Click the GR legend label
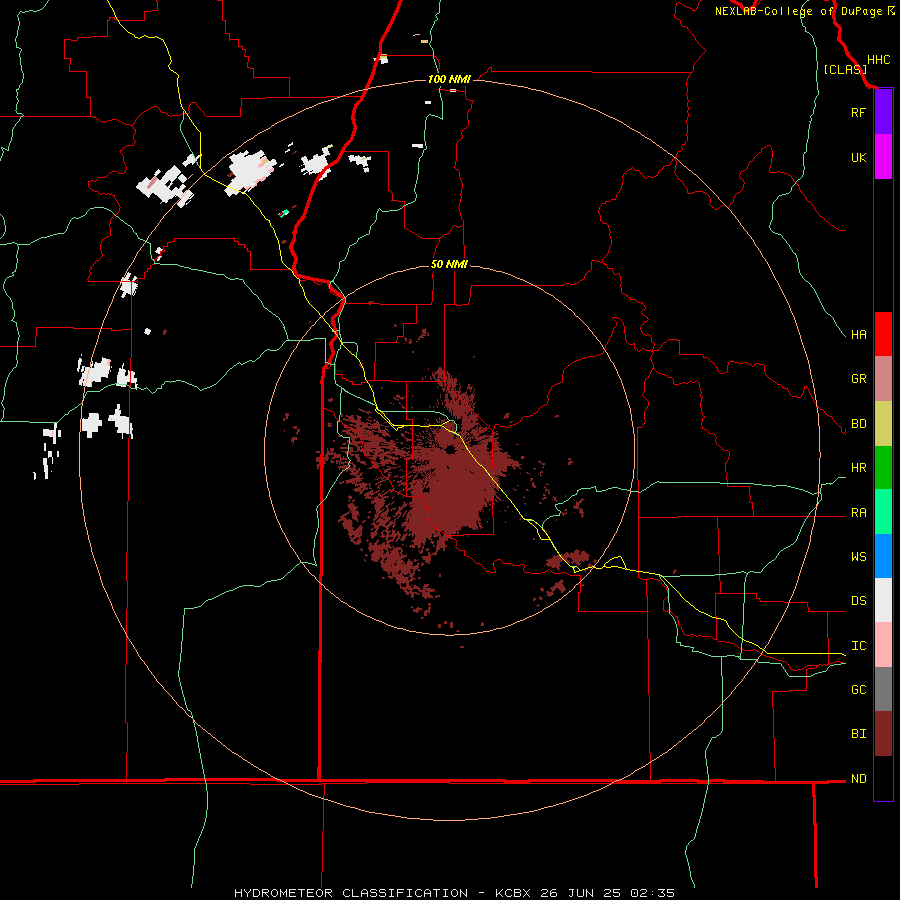900x900 pixels. 858,379
